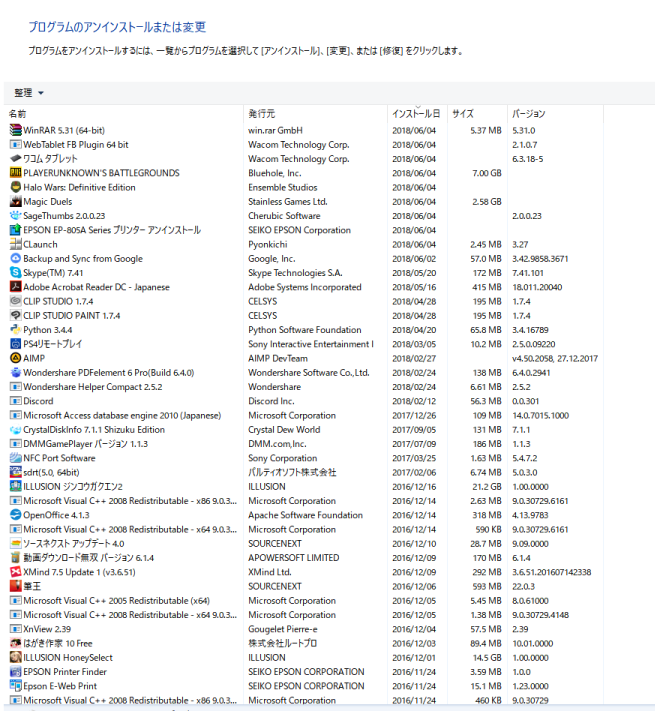Click the CLIP STUDIO PAINT 1.7.4 icon

coord(16,316)
